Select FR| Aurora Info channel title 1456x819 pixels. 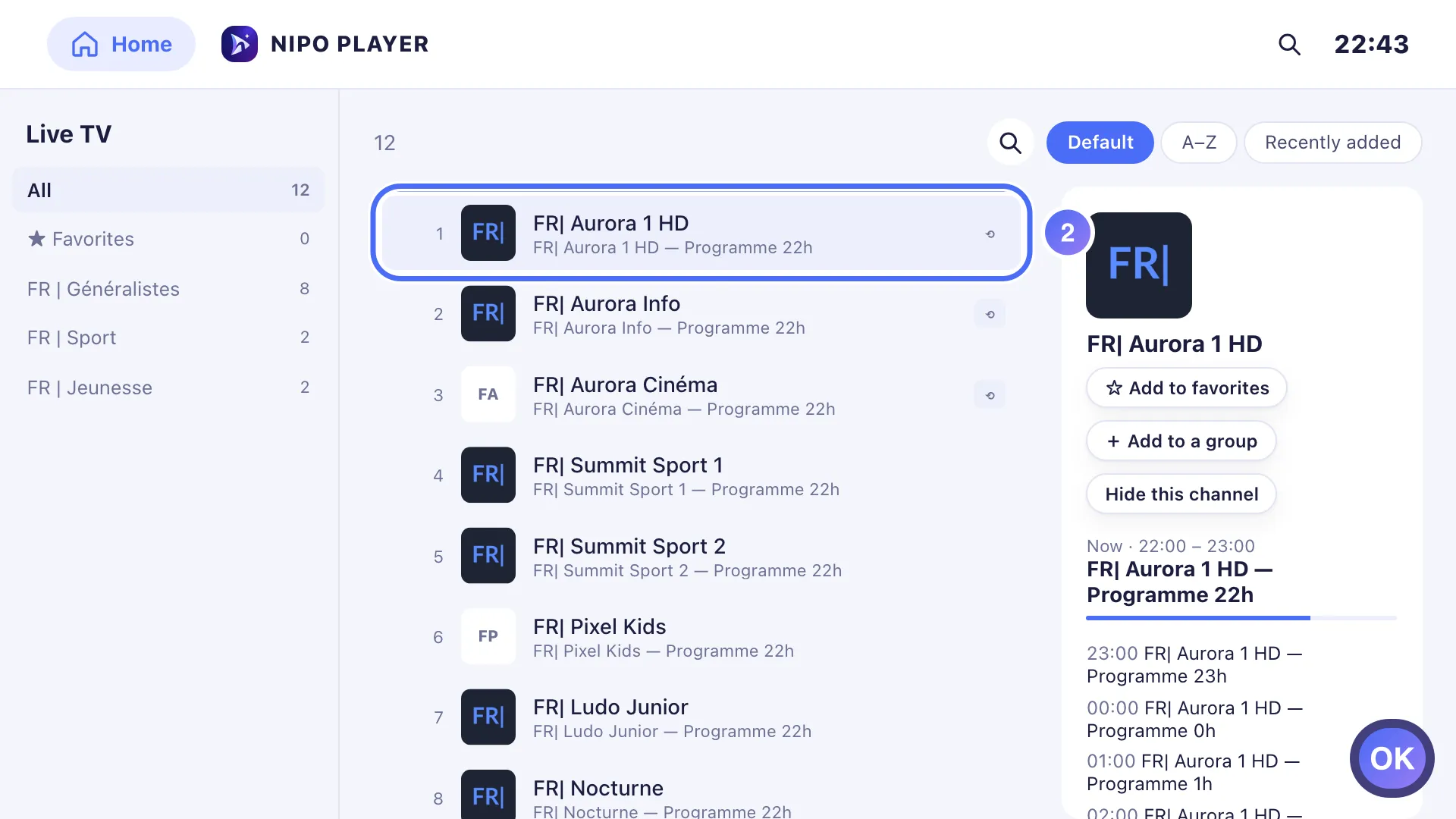(607, 303)
